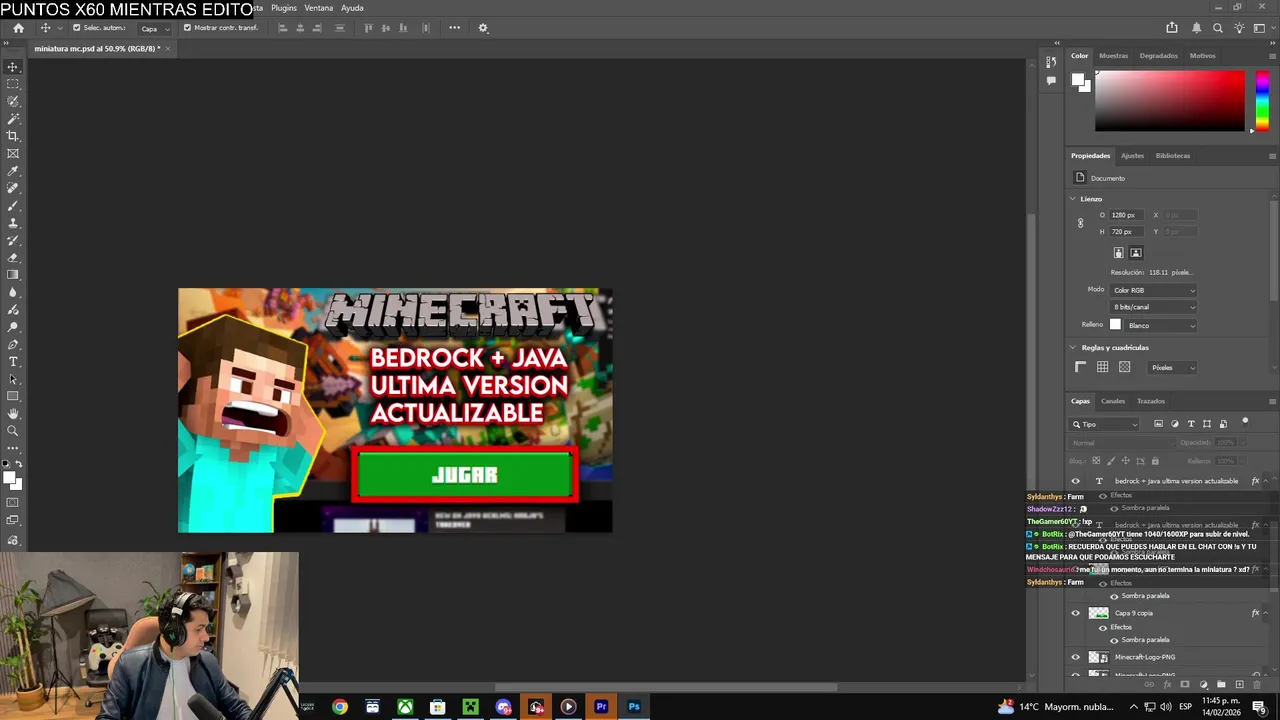Collapse the Lienzo section
This screenshot has height=720, width=1280.
tap(1073, 199)
